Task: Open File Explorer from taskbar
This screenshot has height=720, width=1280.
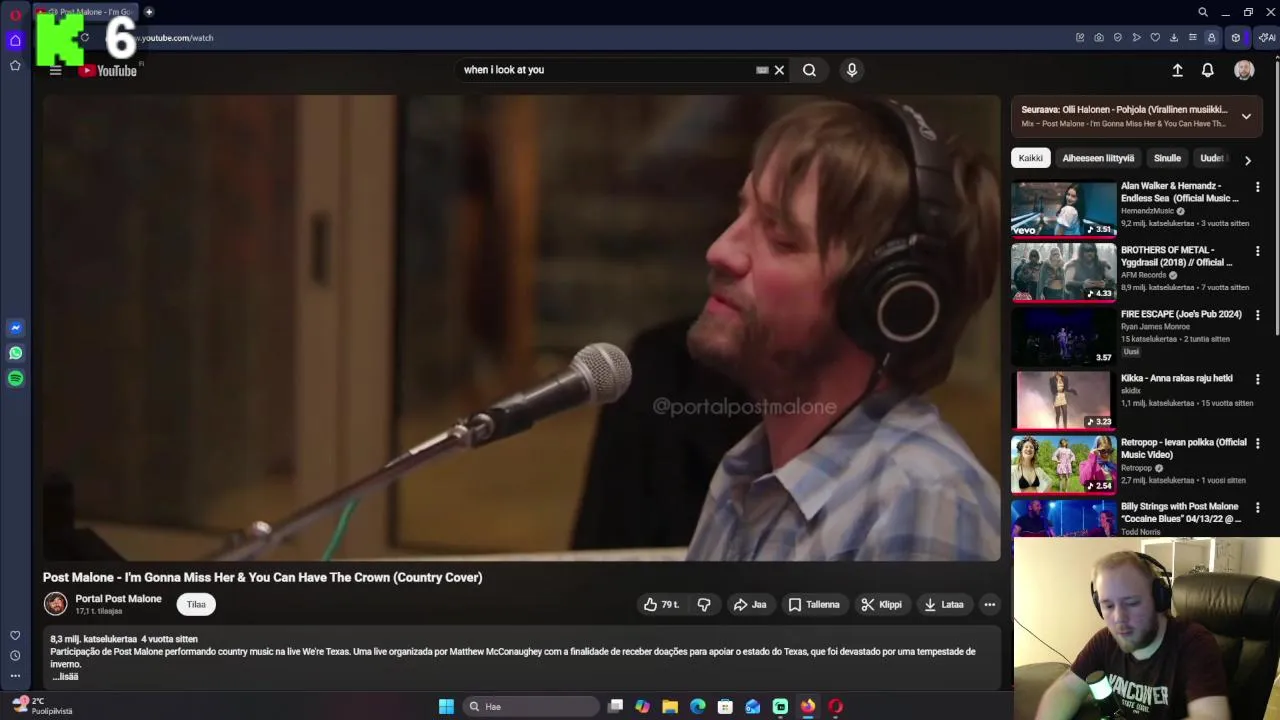Action: pyautogui.click(x=670, y=706)
